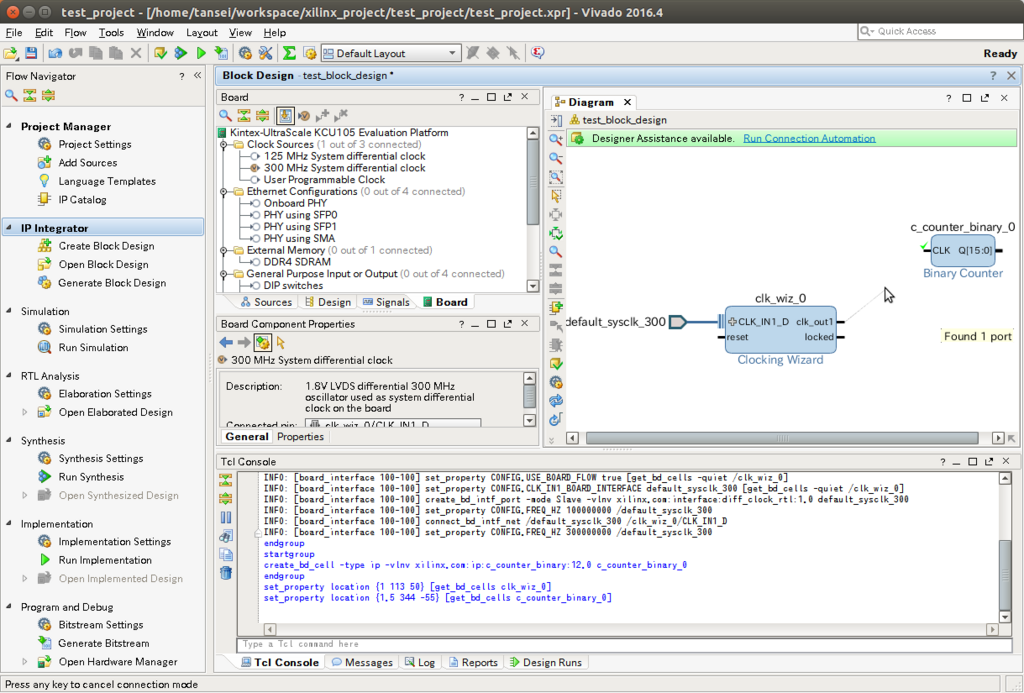The height and width of the screenshot is (693, 1024).
Task: Click the Diagram horizontal scrollbar thumb
Action: [782, 438]
